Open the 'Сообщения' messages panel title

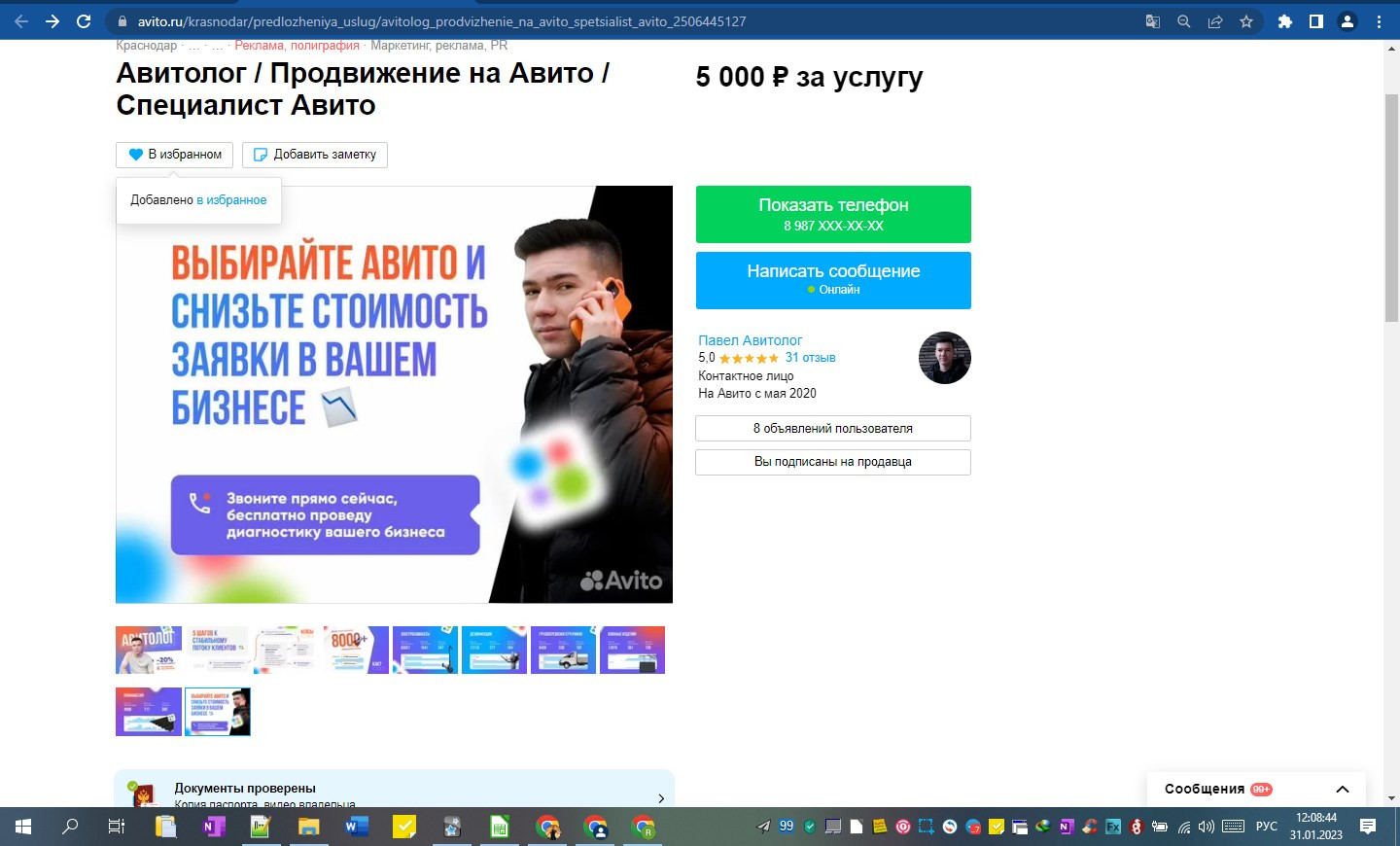tap(1204, 789)
